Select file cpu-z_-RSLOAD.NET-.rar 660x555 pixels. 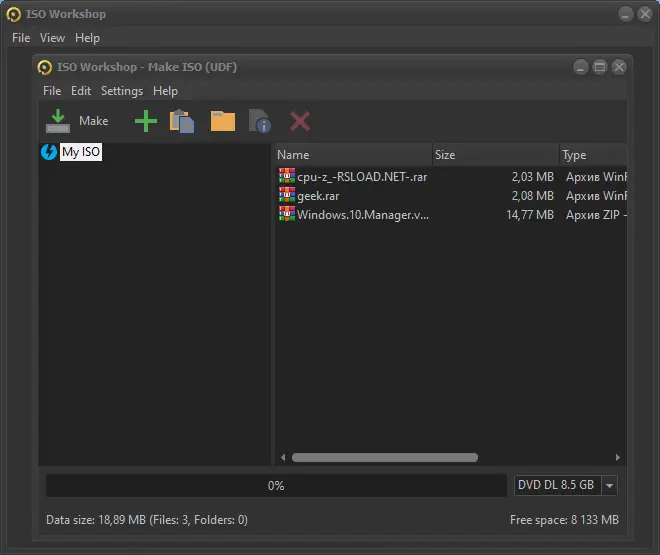pos(362,177)
